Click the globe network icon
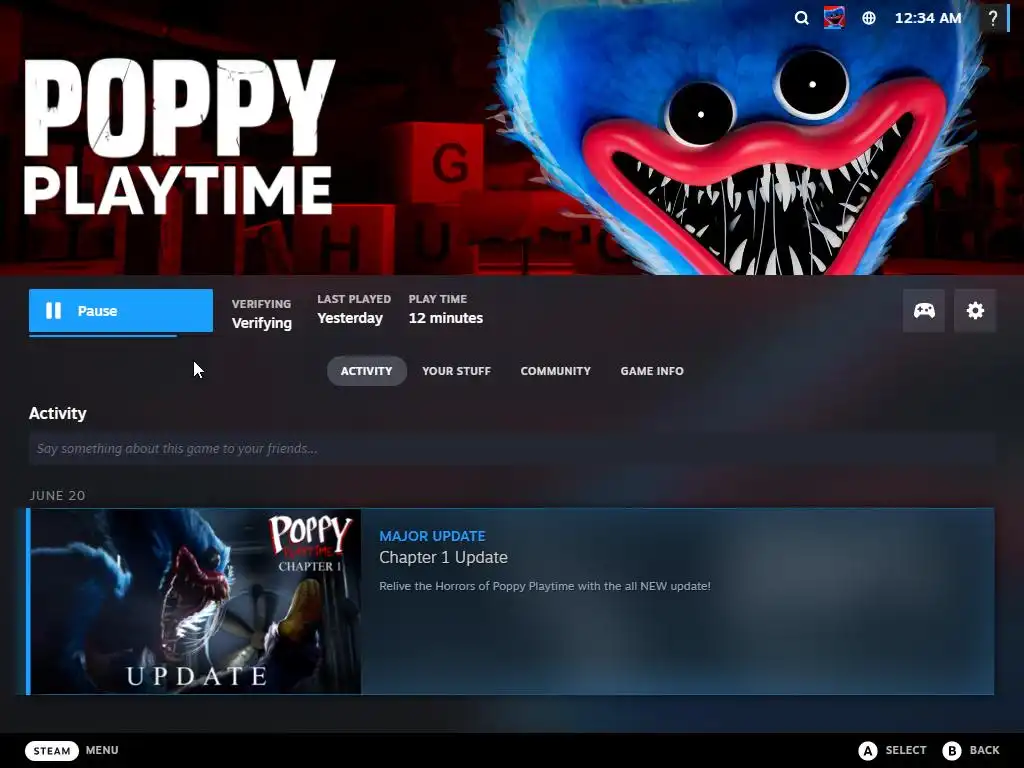 pos(869,18)
